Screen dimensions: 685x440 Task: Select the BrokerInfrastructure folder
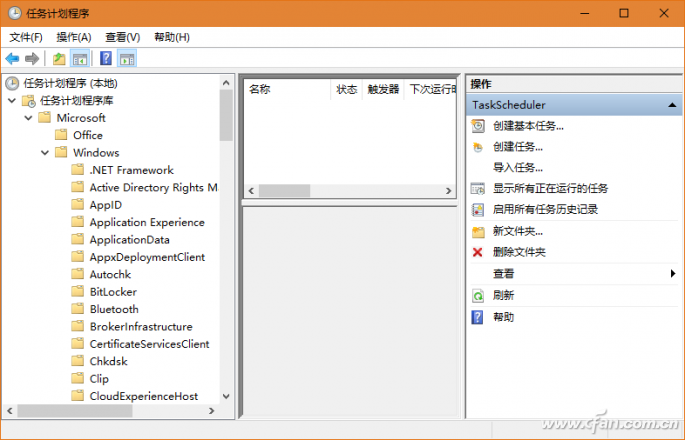click(141, 327)
